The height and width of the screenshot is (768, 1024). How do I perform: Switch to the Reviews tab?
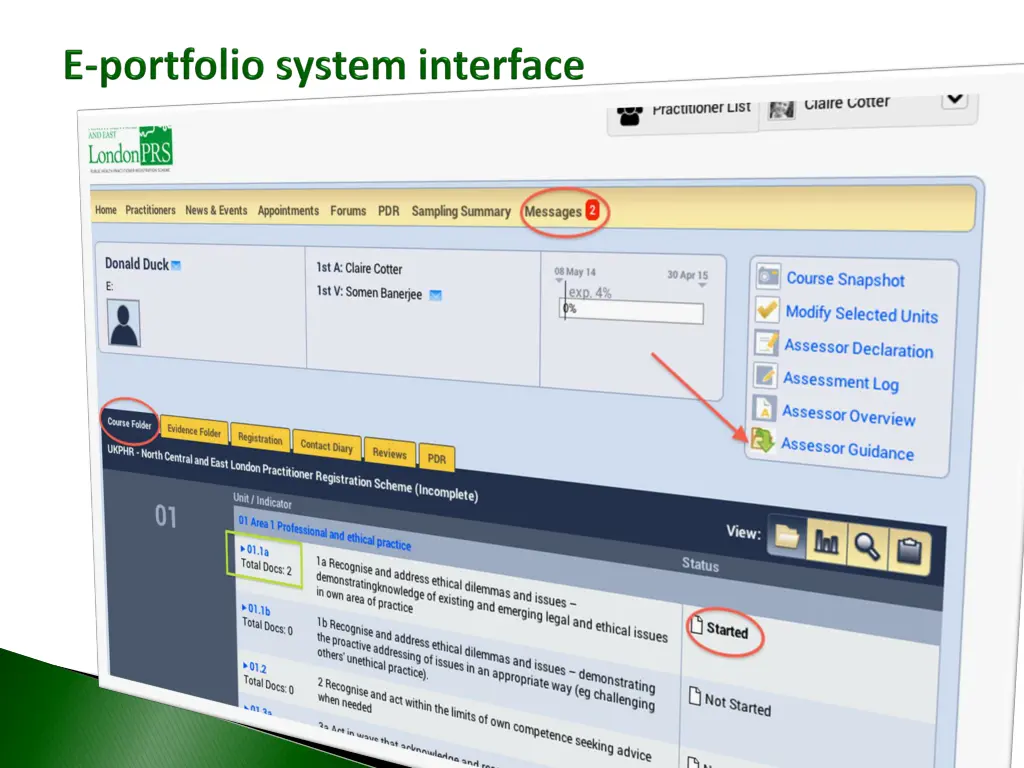[x=389, y=453]
